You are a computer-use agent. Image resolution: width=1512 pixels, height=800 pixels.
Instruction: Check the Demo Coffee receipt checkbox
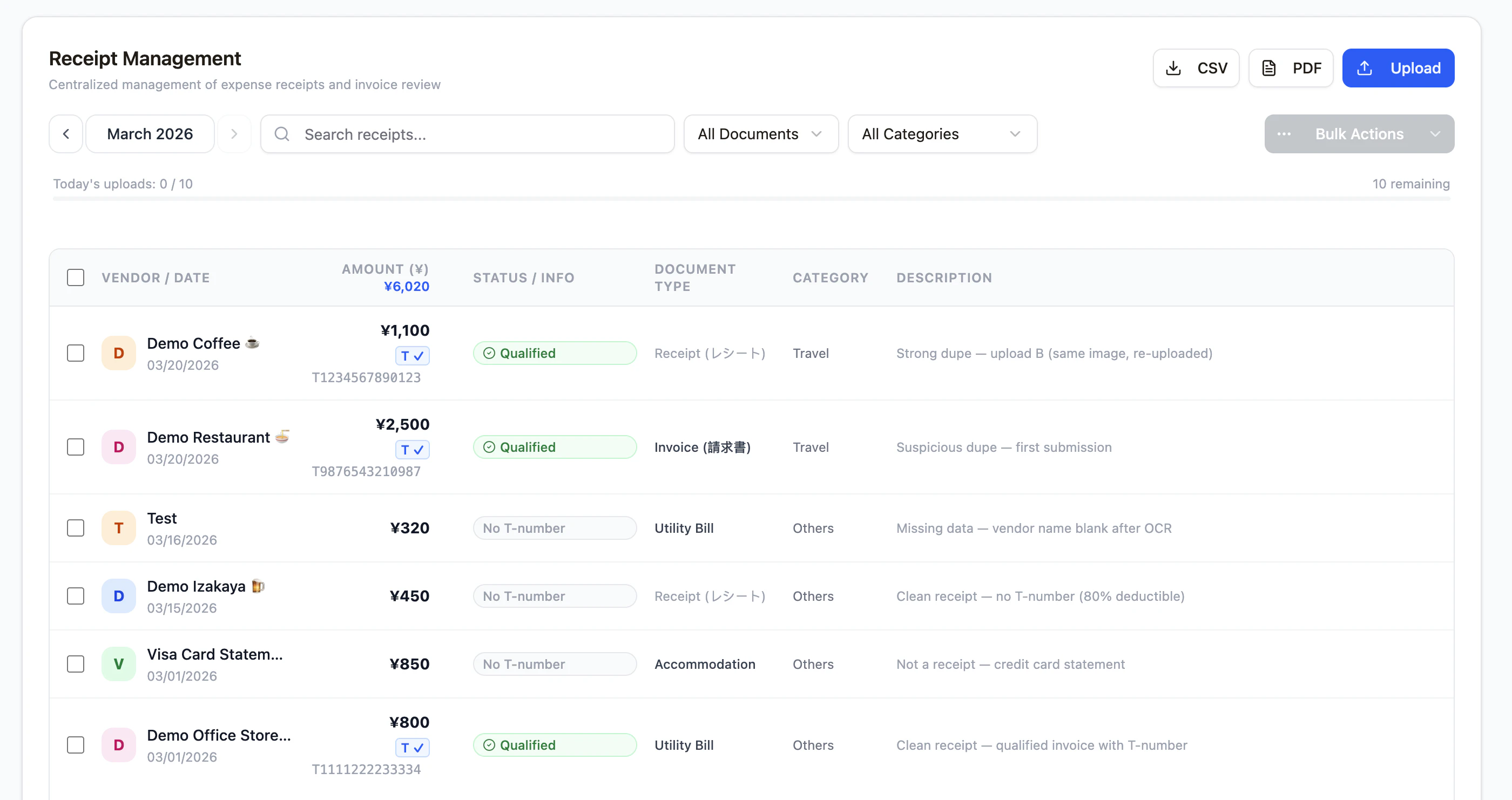pos(76,352)
